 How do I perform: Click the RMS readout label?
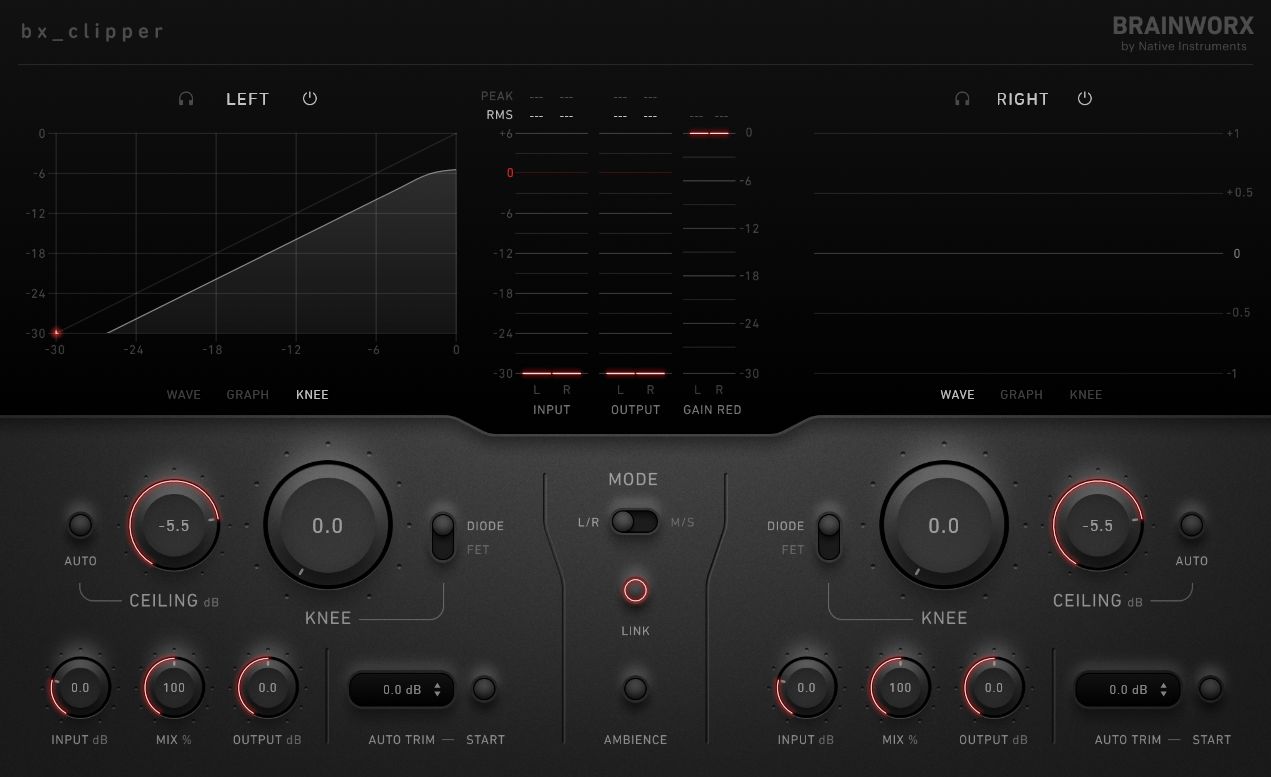pos(499,115)
